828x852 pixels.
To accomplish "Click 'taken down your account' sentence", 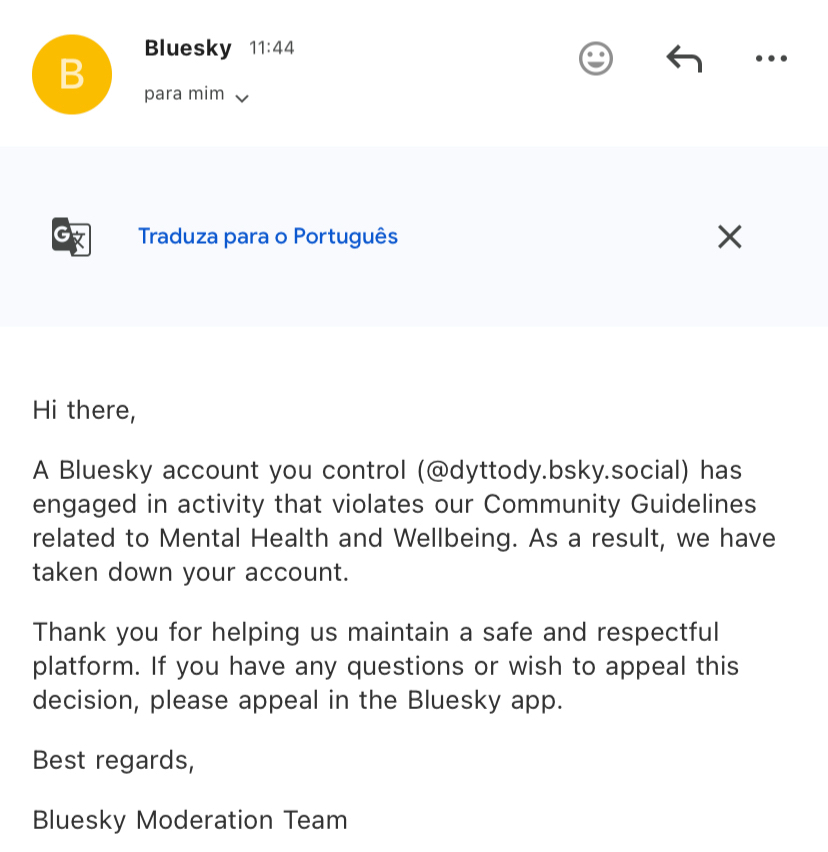I will pyautogui.click(x=190, y=572).
